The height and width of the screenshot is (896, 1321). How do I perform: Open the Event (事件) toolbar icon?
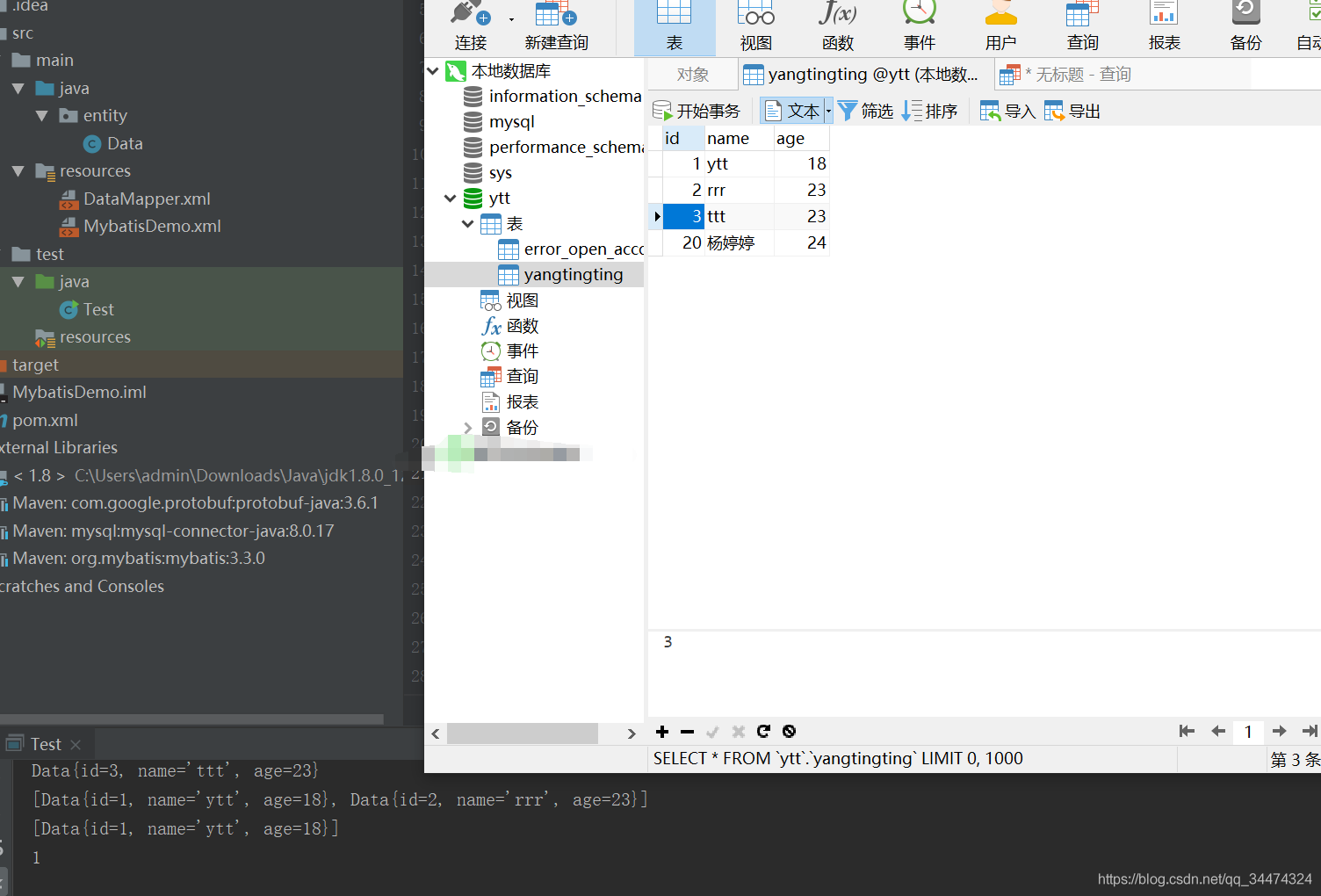919,25
